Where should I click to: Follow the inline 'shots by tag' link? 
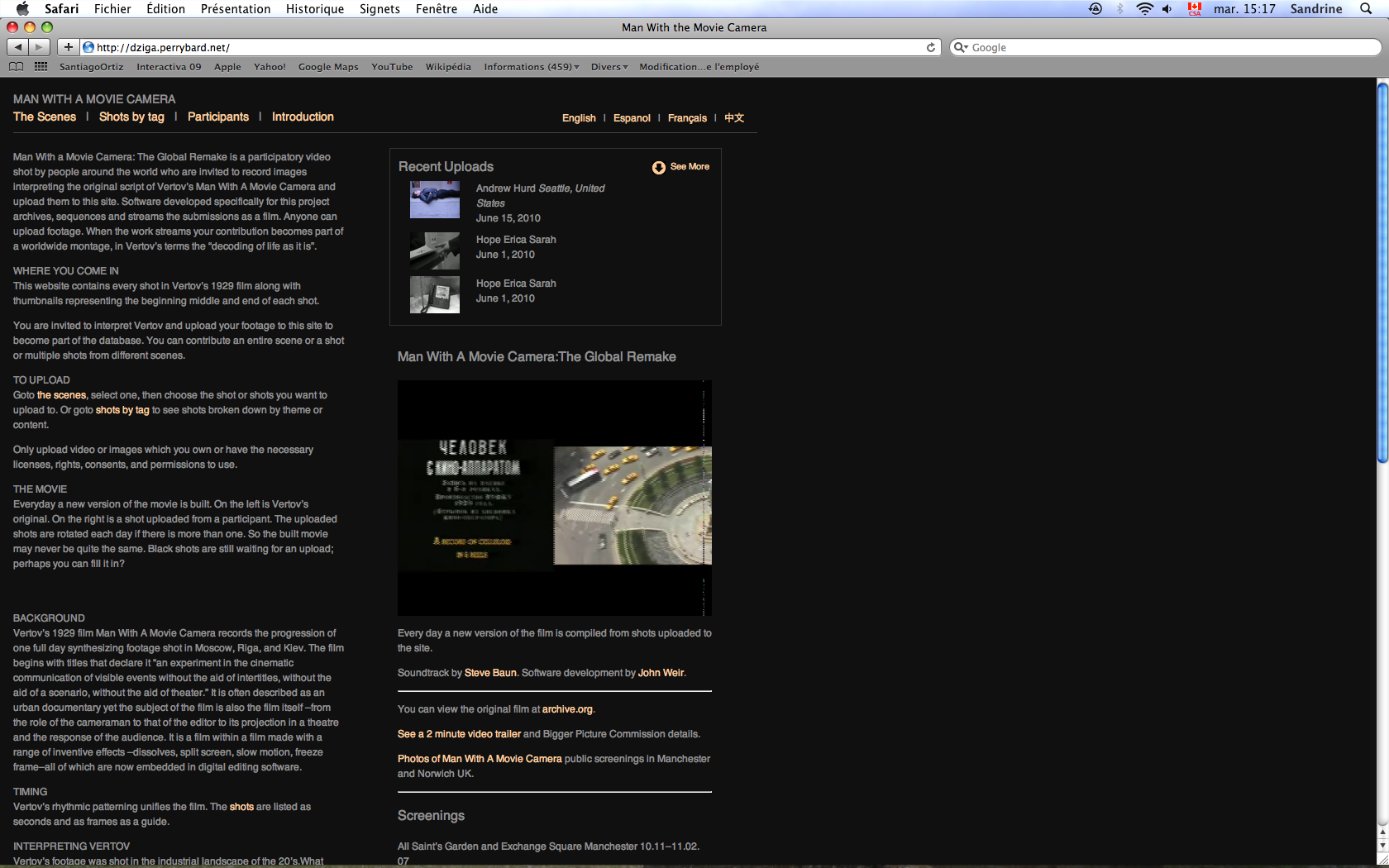click(x=122, y=410)
